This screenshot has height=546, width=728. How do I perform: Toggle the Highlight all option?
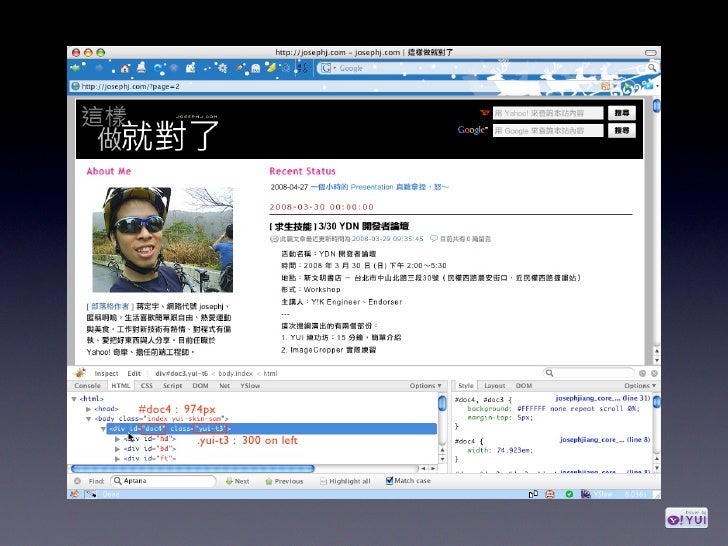tap(345, 481)
